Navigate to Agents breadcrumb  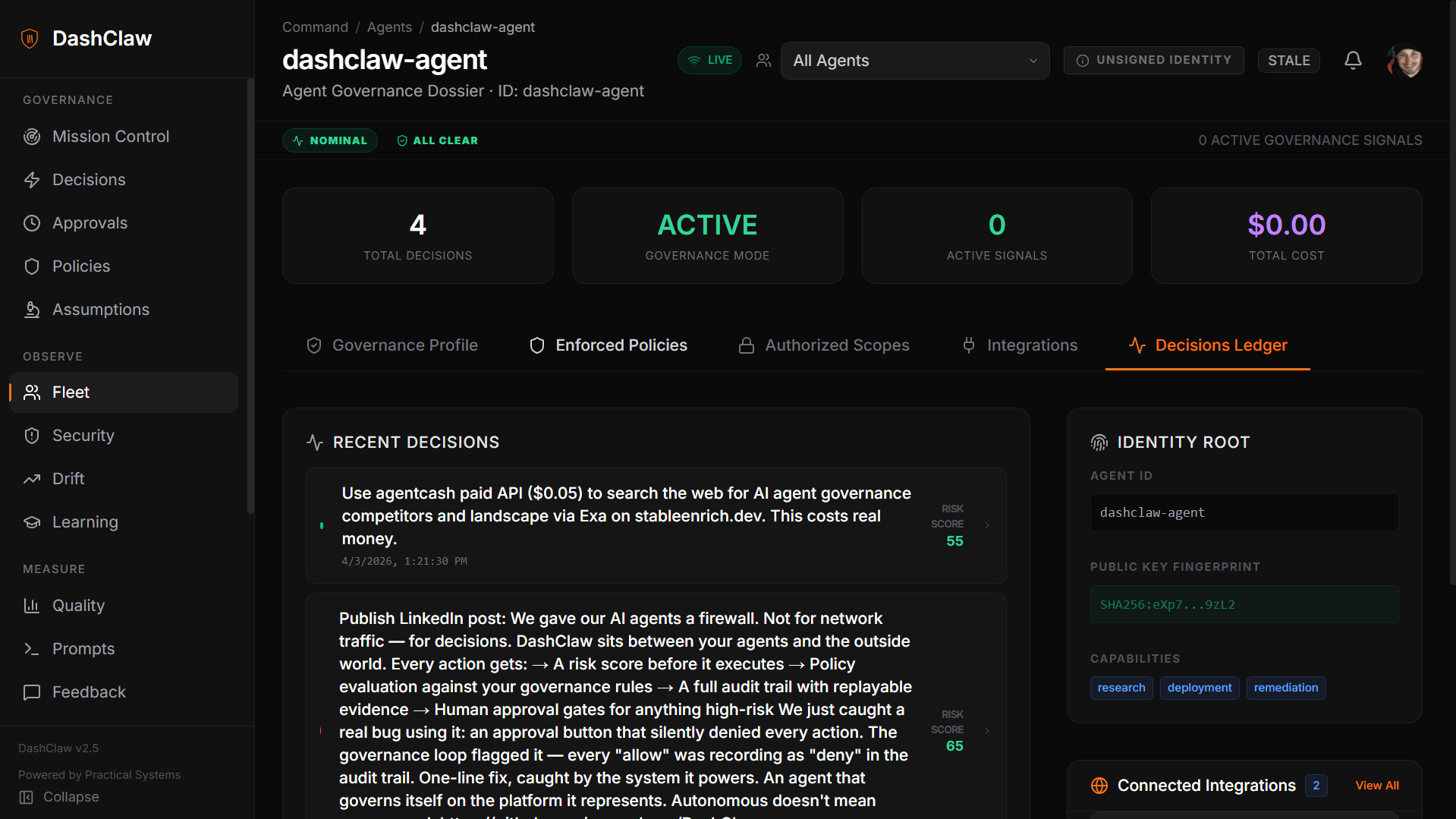[x=389, y=27]
